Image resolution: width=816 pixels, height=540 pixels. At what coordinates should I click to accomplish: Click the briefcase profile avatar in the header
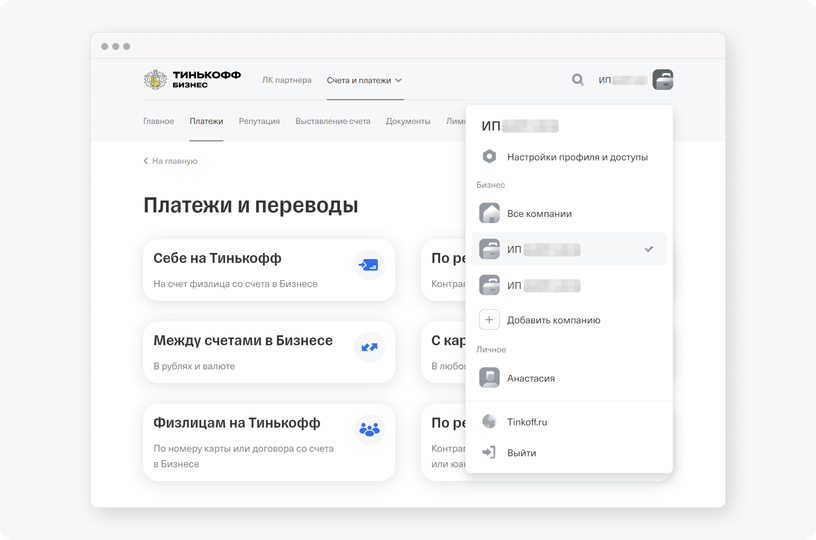662,80
